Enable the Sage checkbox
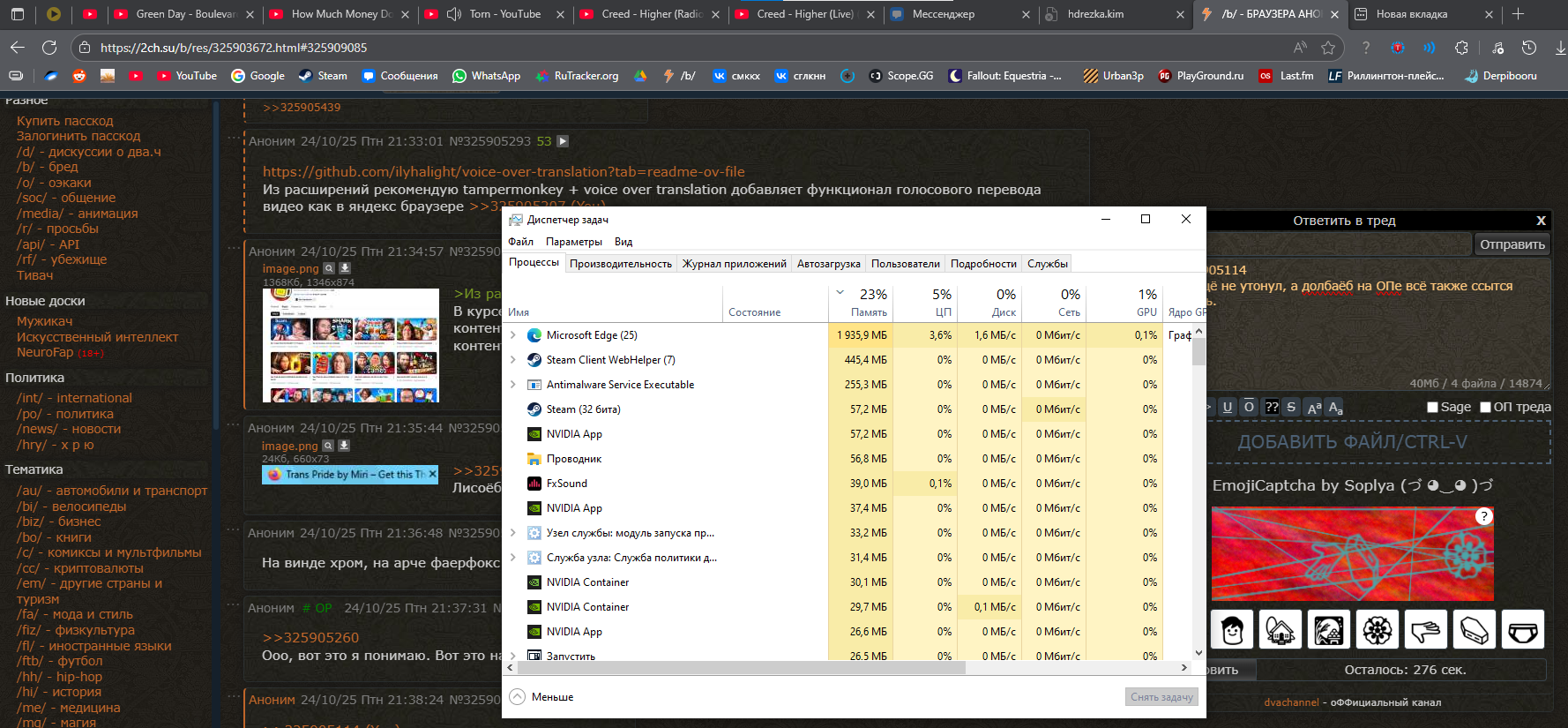The width and height of the screenshot is (1568, 728). pos(1432,407)
